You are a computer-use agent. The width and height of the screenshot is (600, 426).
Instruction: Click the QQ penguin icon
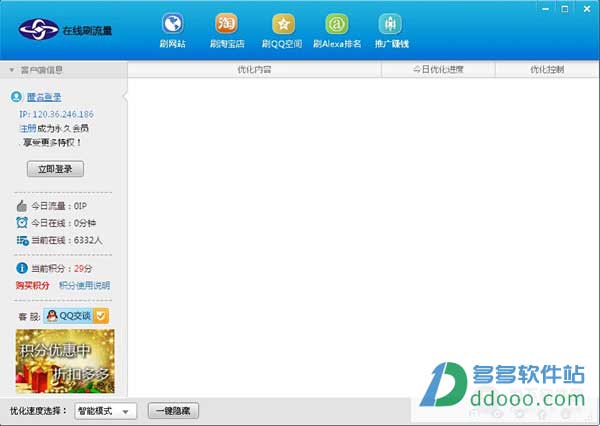pos(52,316)
